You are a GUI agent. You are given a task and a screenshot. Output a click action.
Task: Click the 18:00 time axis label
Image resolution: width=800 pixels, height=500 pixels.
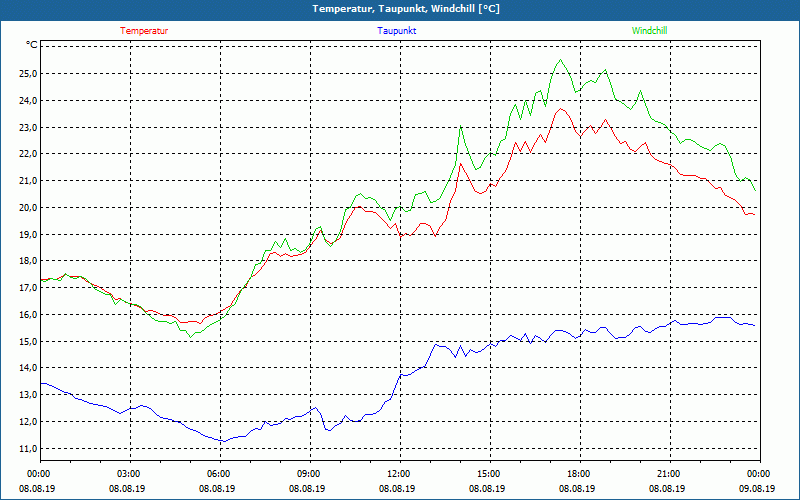(x=580, y=473)
